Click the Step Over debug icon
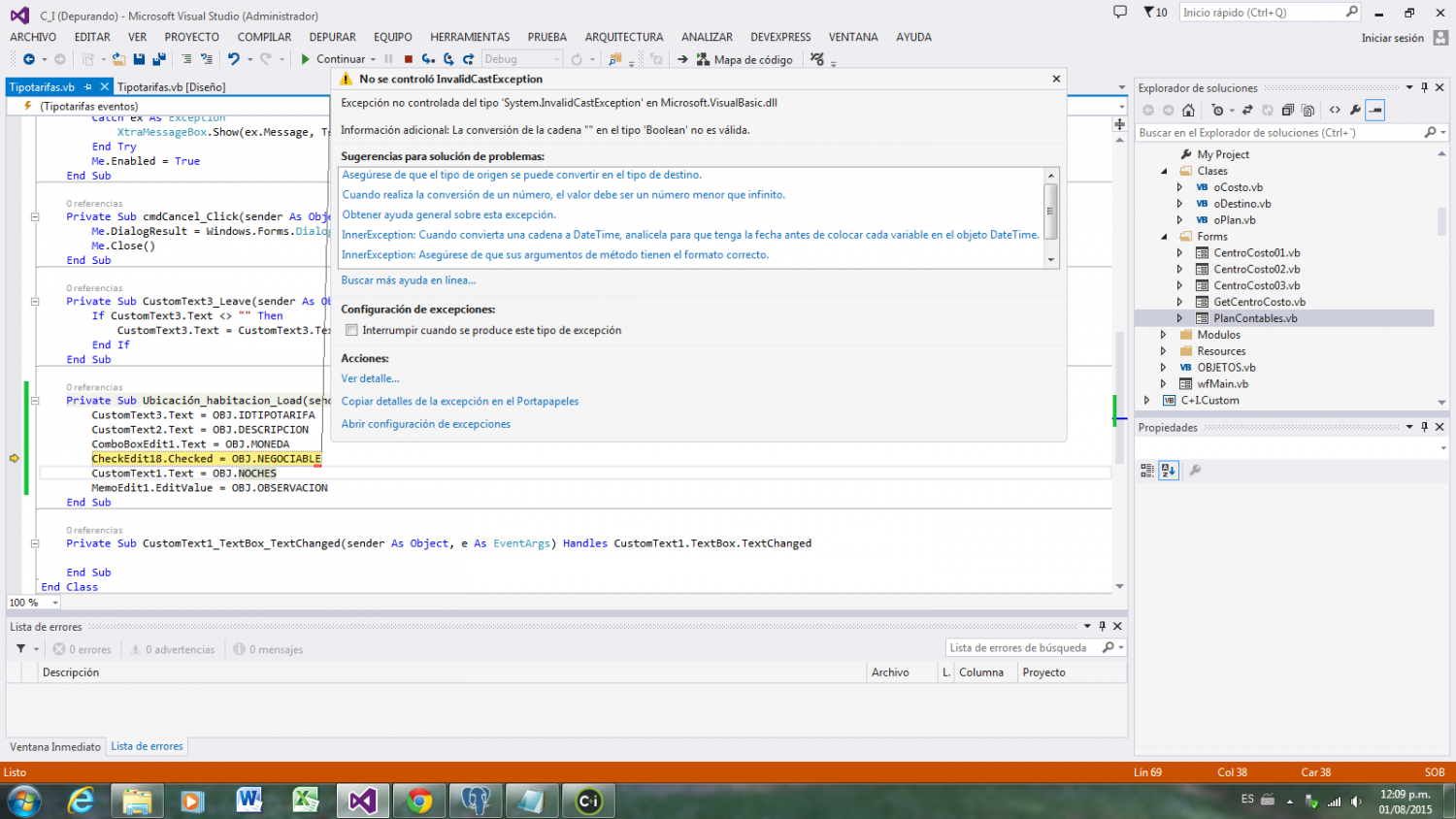Viewport: 1456px width, 819px height. (x=448, y=59)
